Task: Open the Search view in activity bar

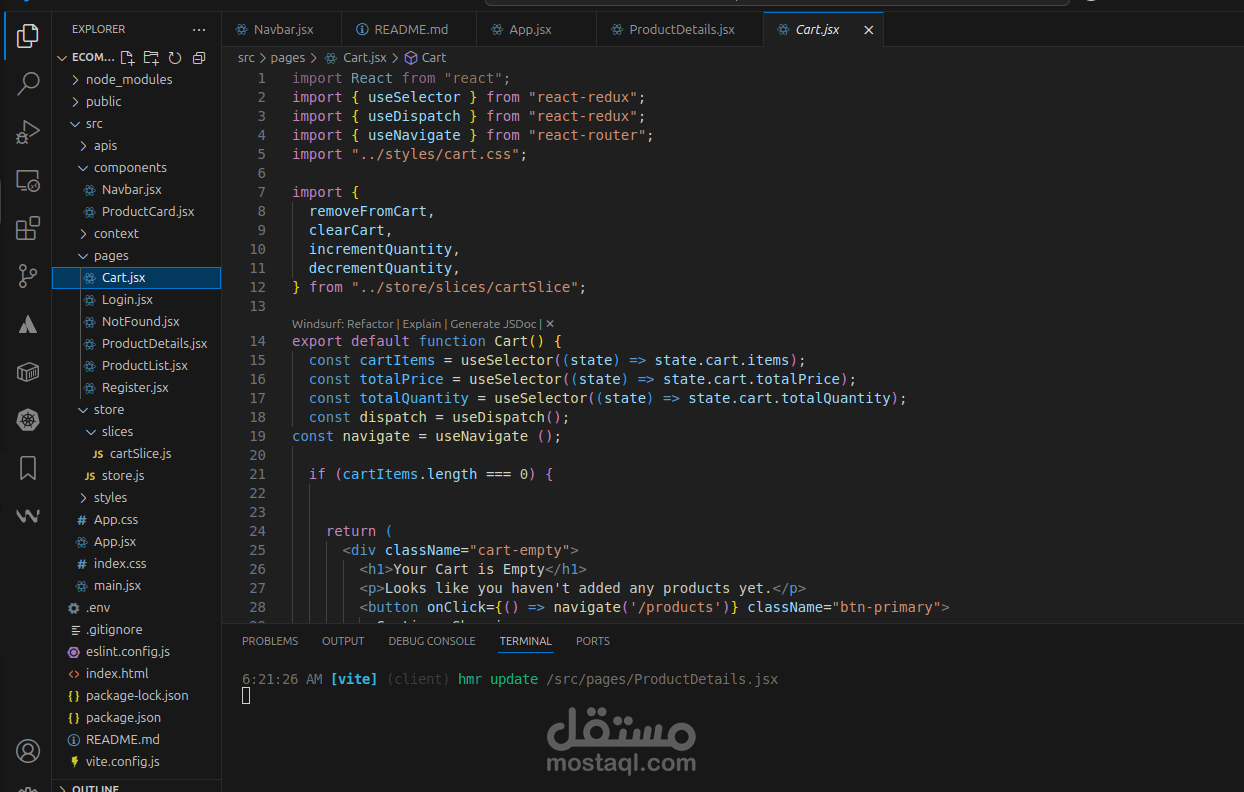Action: tap(28, 84)
